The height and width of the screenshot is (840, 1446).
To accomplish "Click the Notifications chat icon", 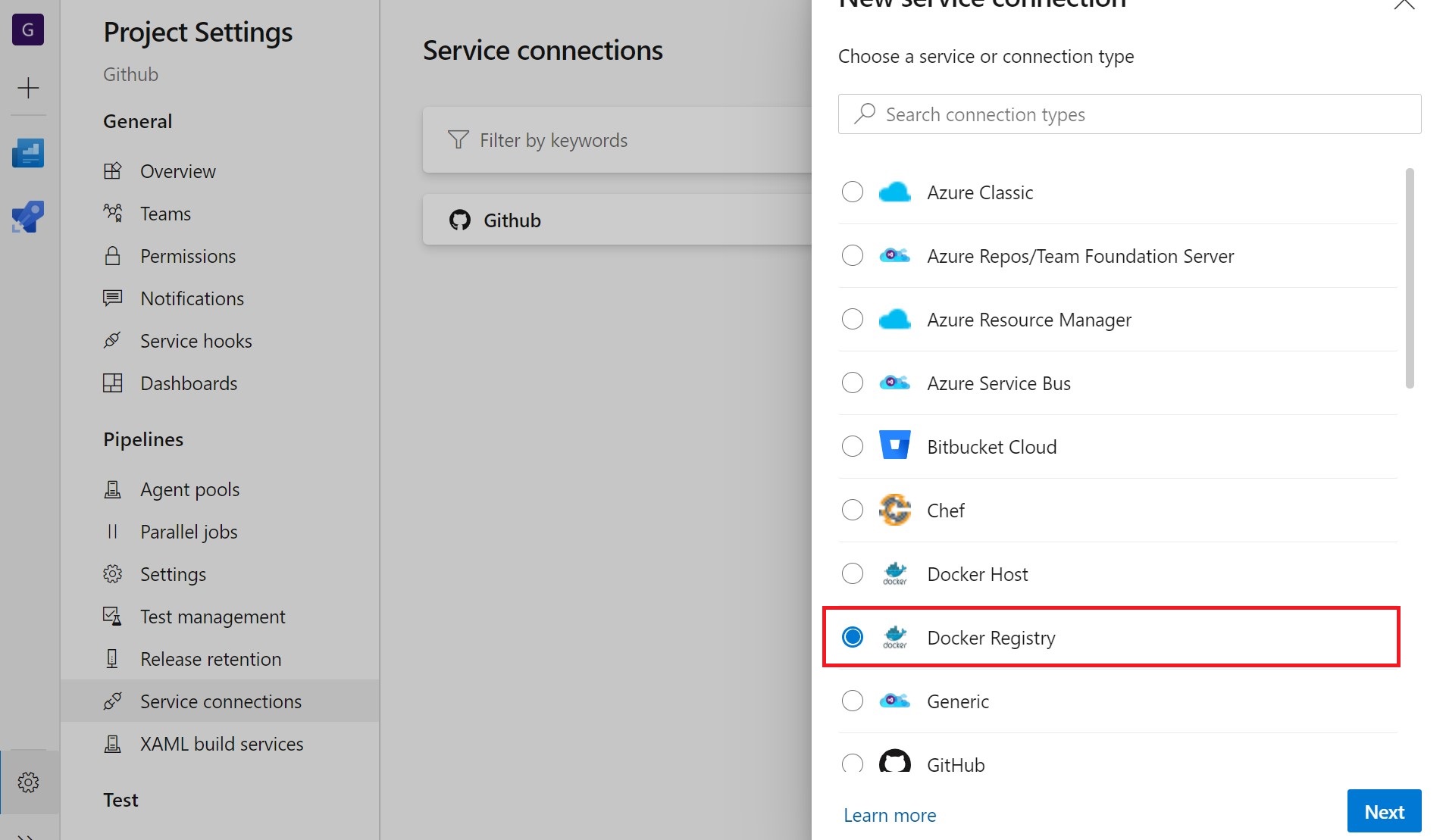I will point(112,298).
